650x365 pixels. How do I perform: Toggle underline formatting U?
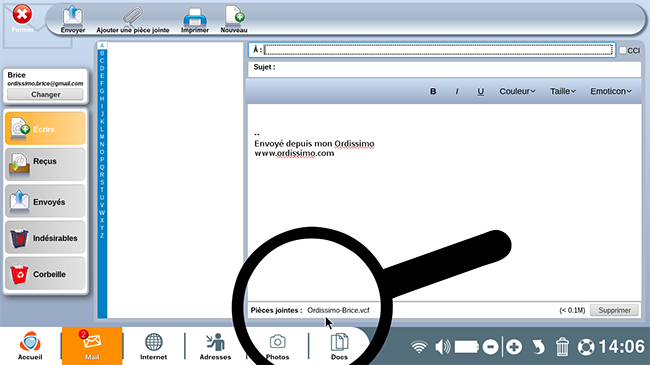coord(480,91)
